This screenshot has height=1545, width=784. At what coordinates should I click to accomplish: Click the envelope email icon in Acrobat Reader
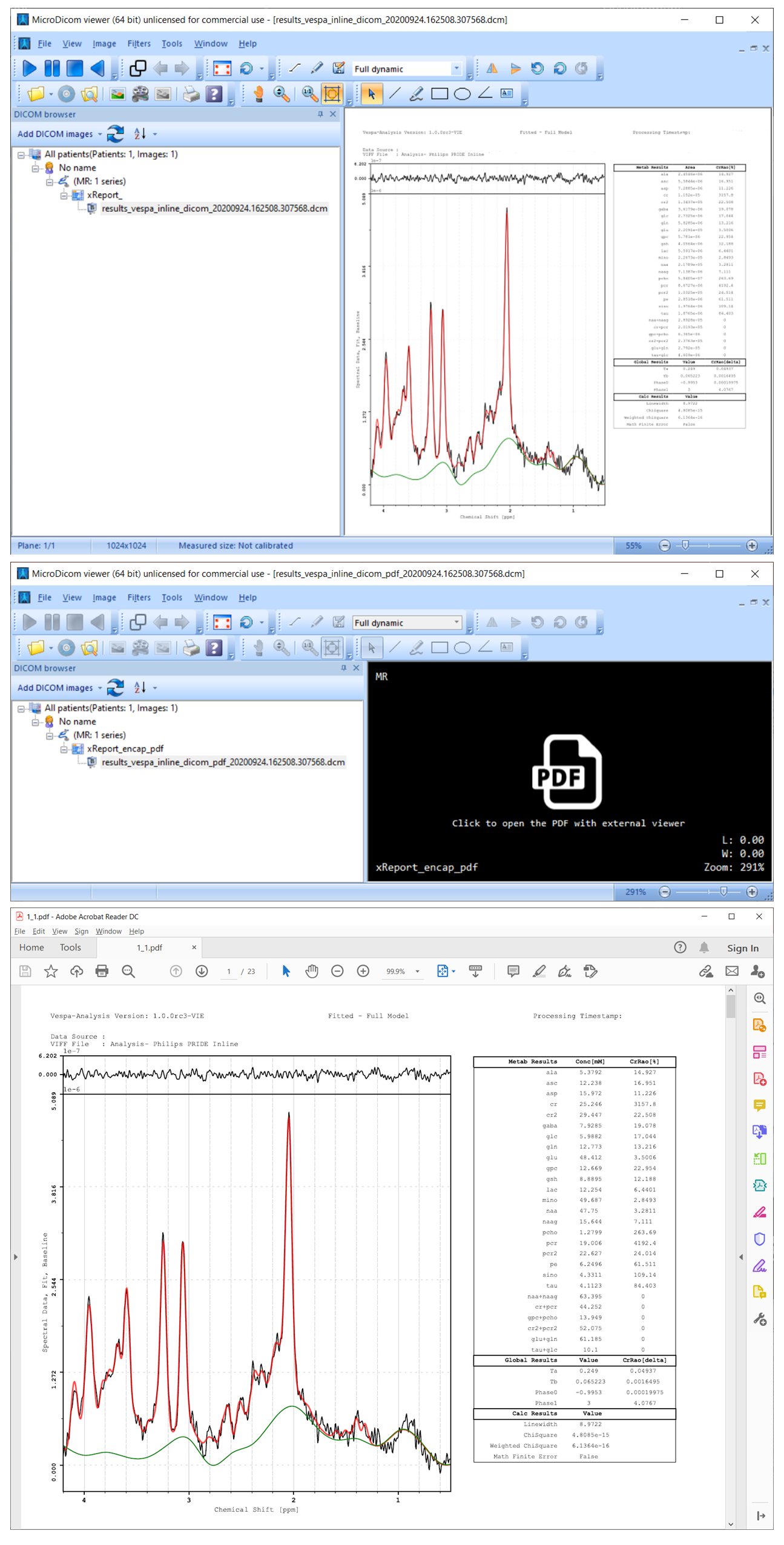[732, 971]
